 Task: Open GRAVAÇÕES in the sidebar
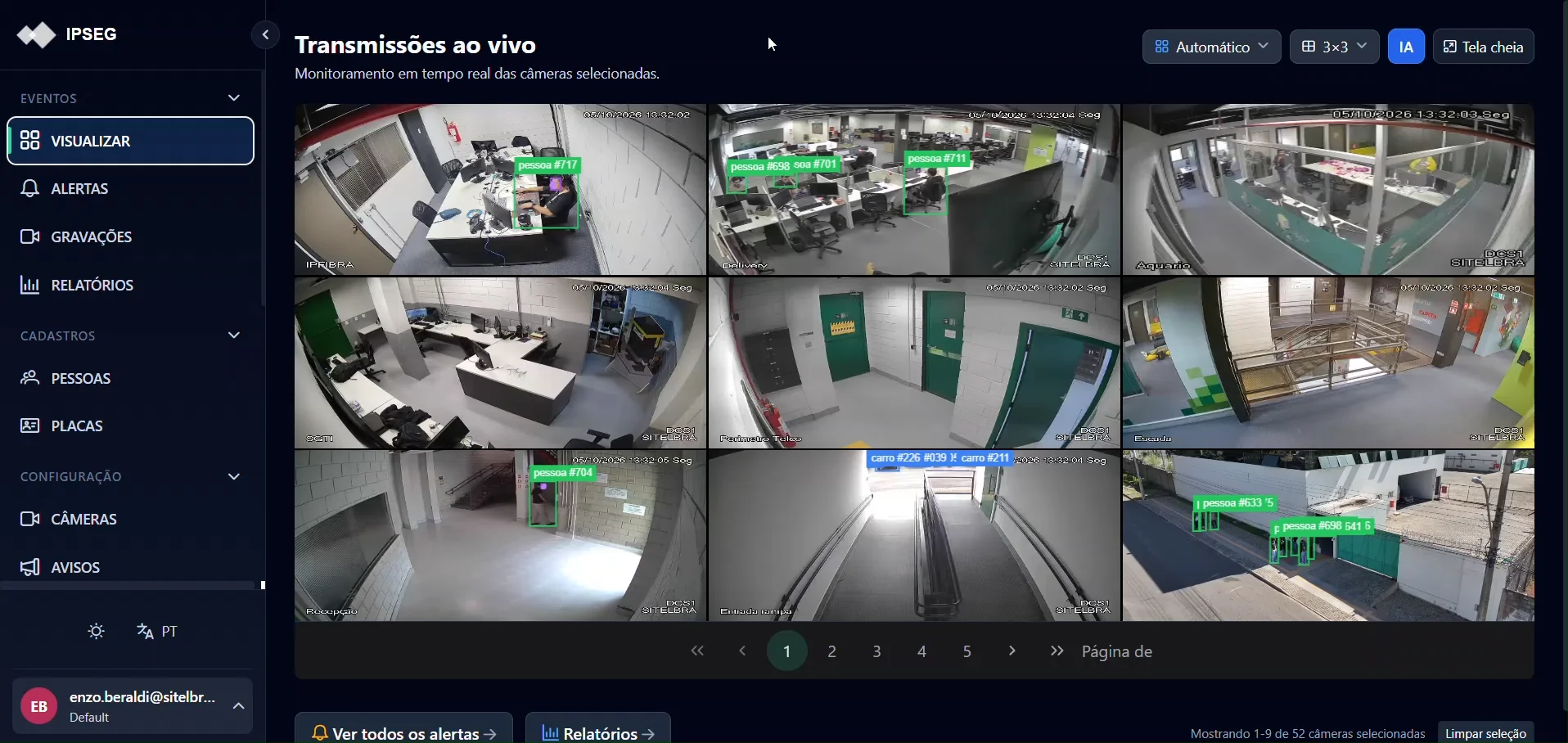pos(131,237)
